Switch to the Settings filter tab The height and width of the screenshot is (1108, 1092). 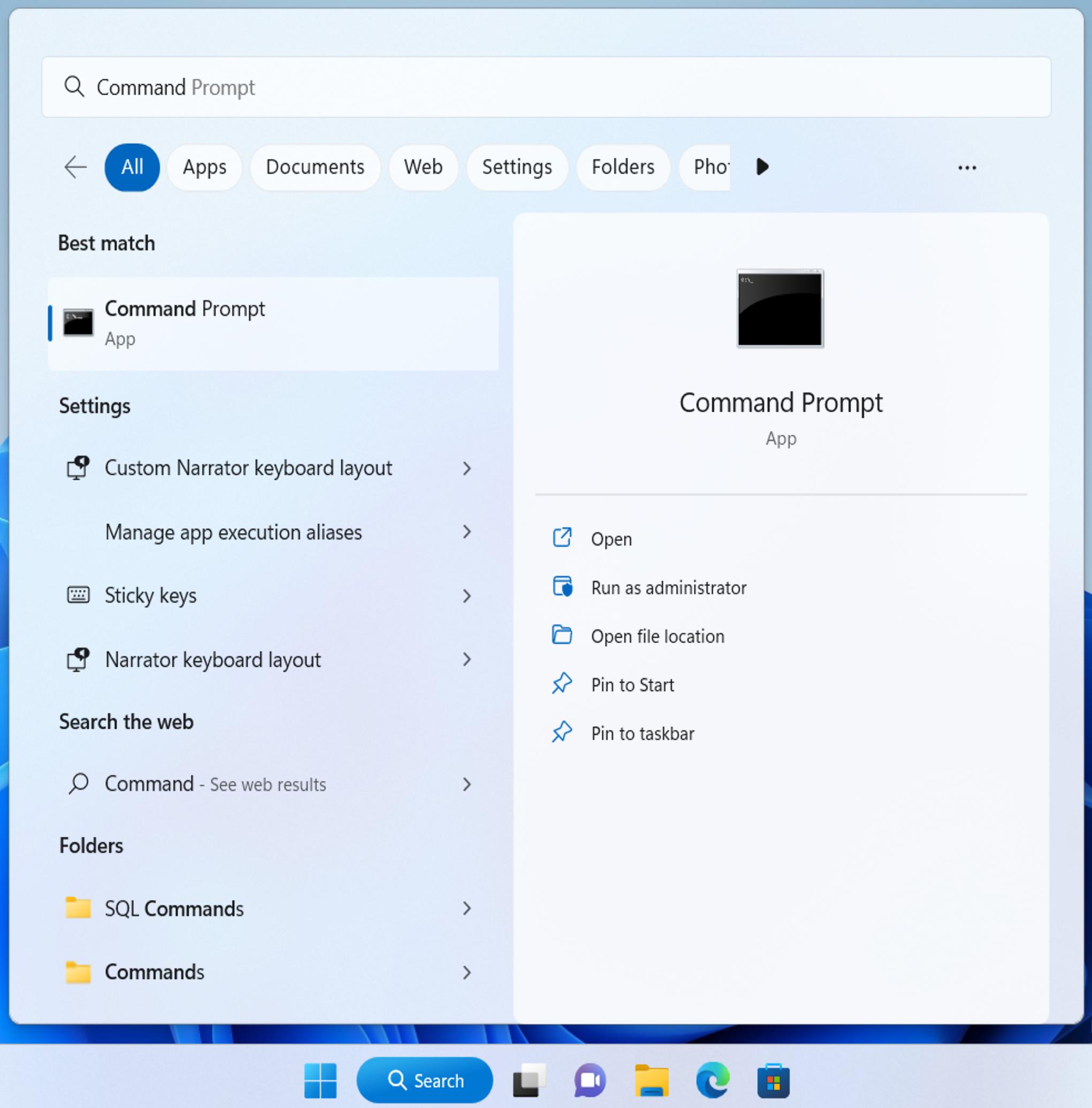pos(517,167)
